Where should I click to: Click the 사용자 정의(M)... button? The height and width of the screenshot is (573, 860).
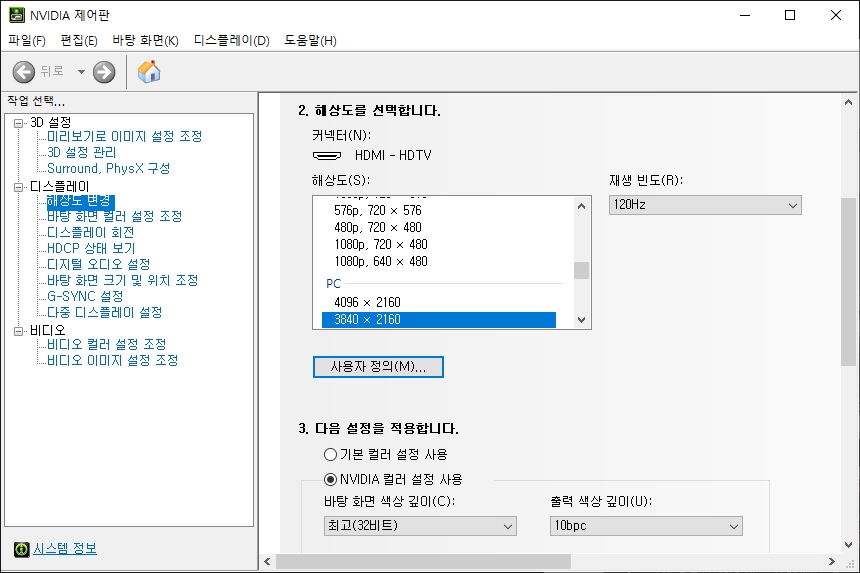[378, 367]
